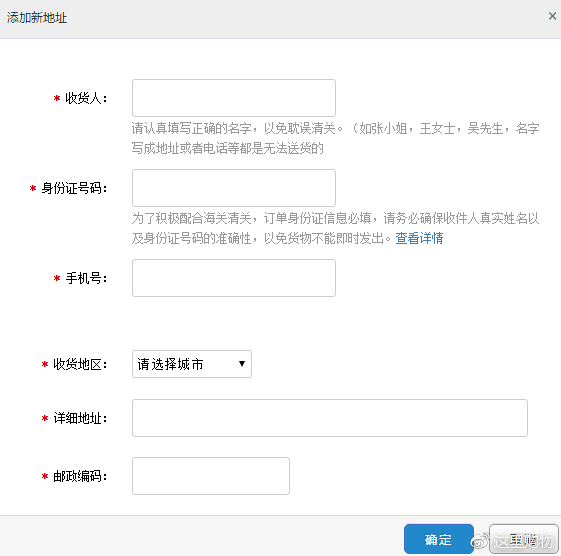Expand city list via the dropdown arrow

pos(242,364)
